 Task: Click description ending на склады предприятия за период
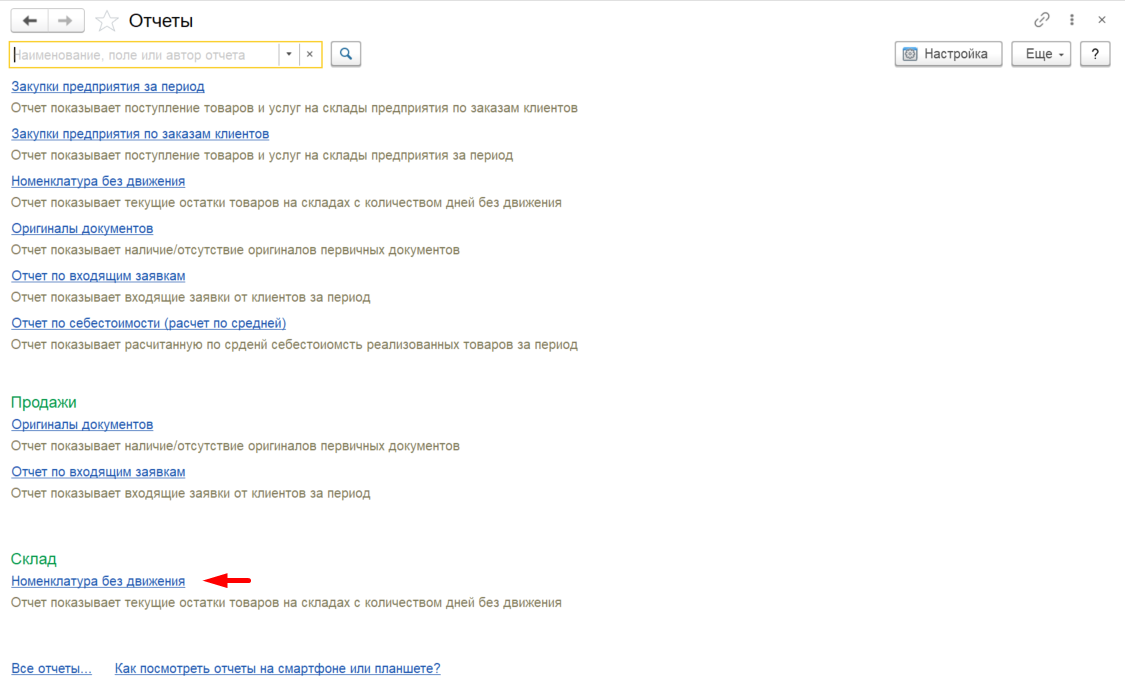click(x=262, y=156)
